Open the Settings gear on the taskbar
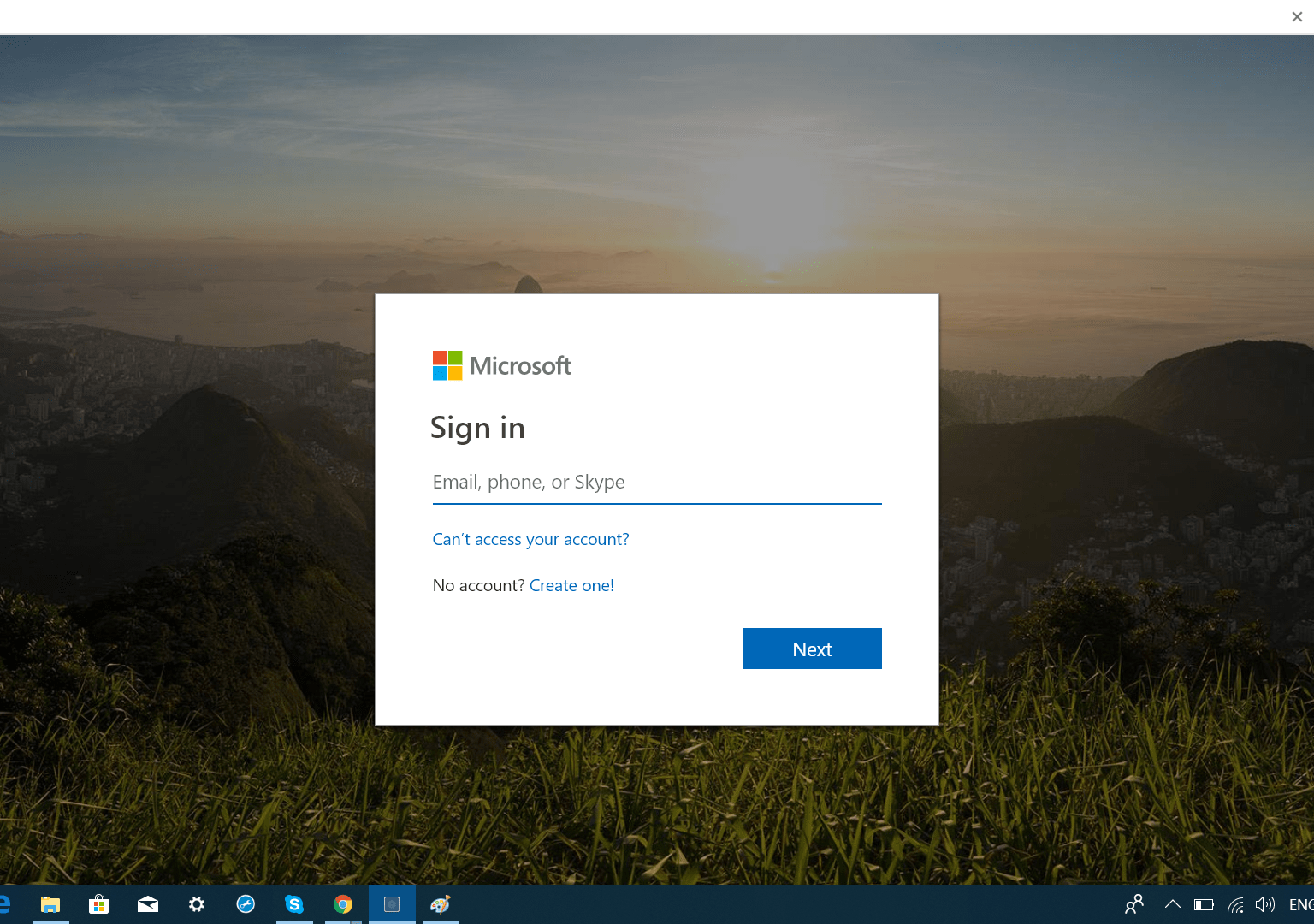 coord(196,903)
